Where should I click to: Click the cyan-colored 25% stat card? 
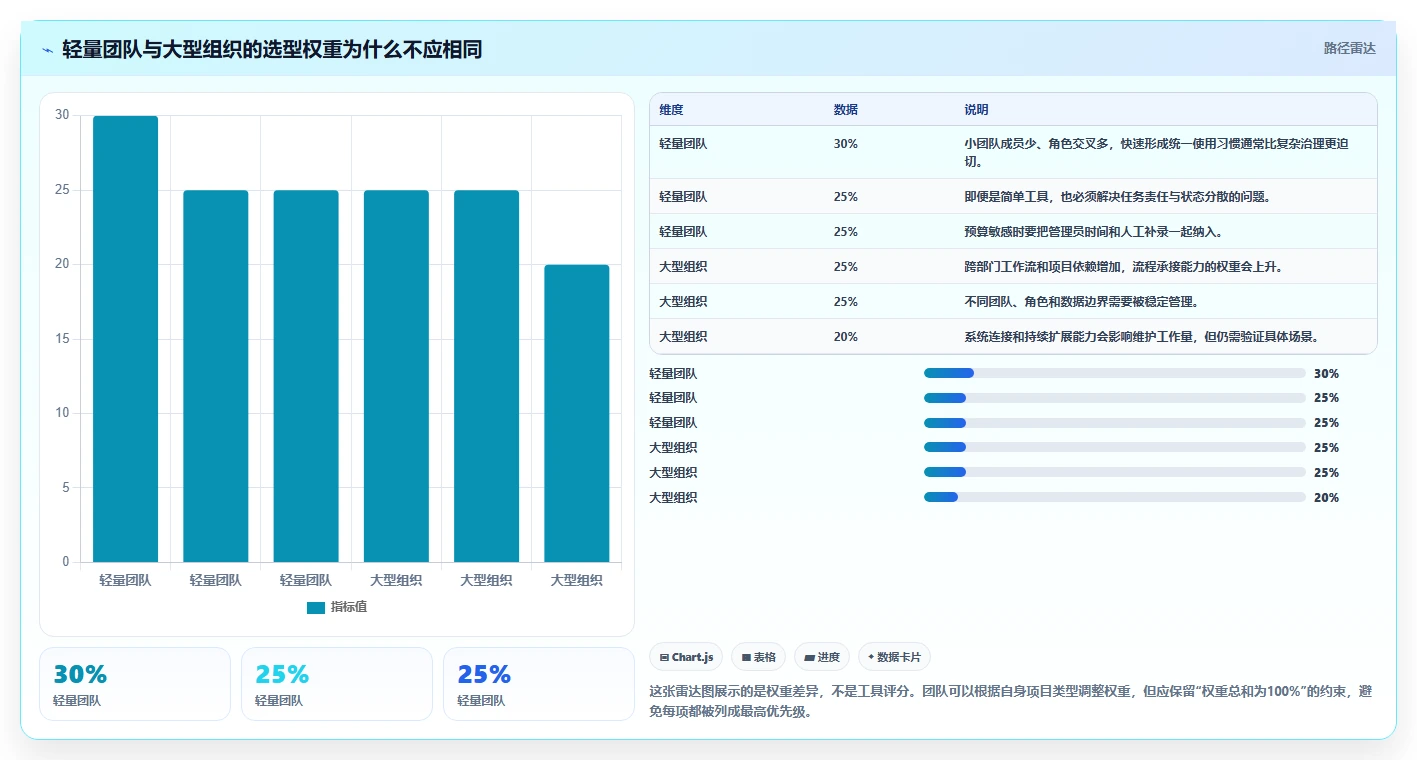(337, 684)
